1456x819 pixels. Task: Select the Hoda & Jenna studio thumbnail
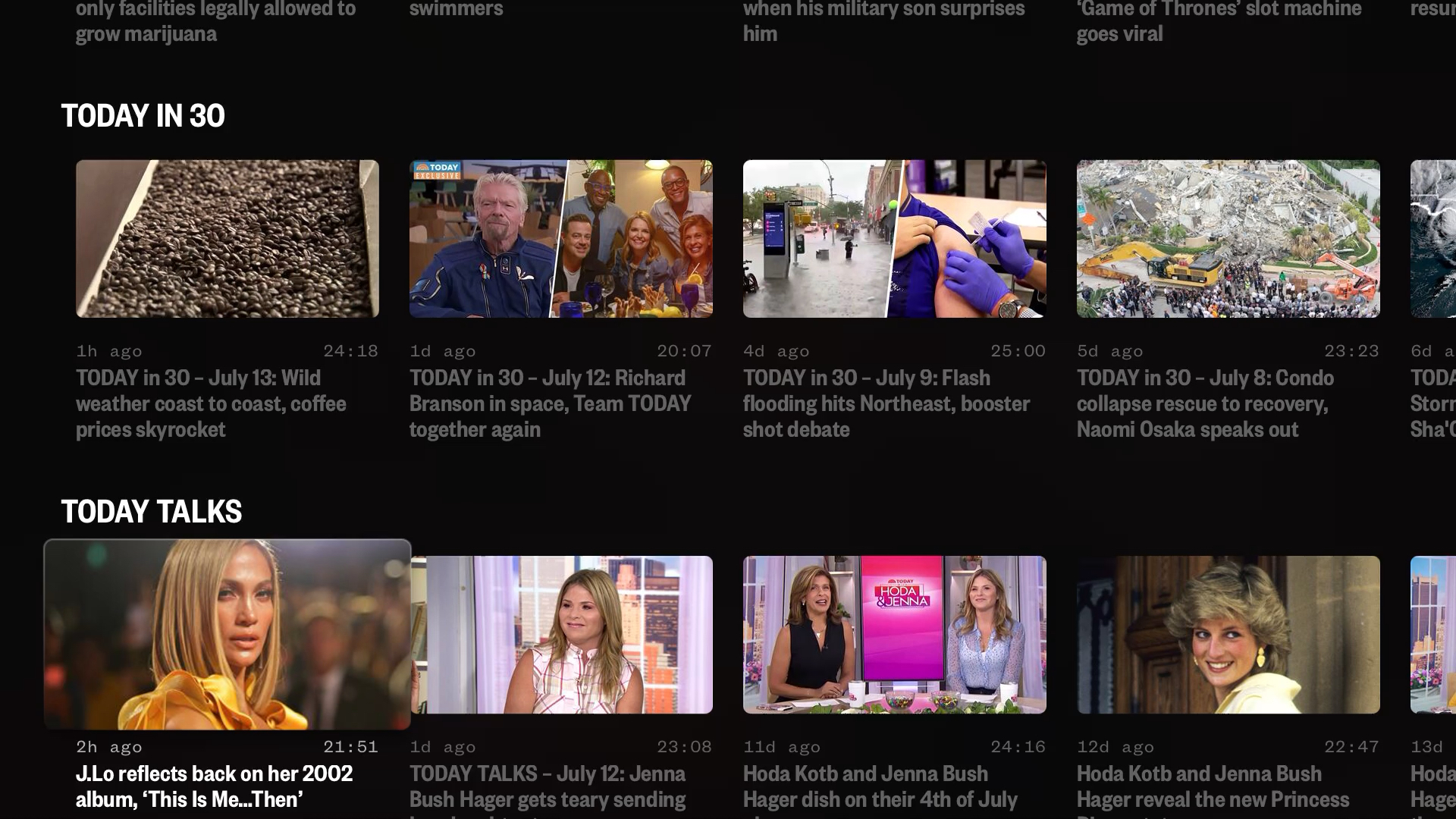tap(895, 634)
